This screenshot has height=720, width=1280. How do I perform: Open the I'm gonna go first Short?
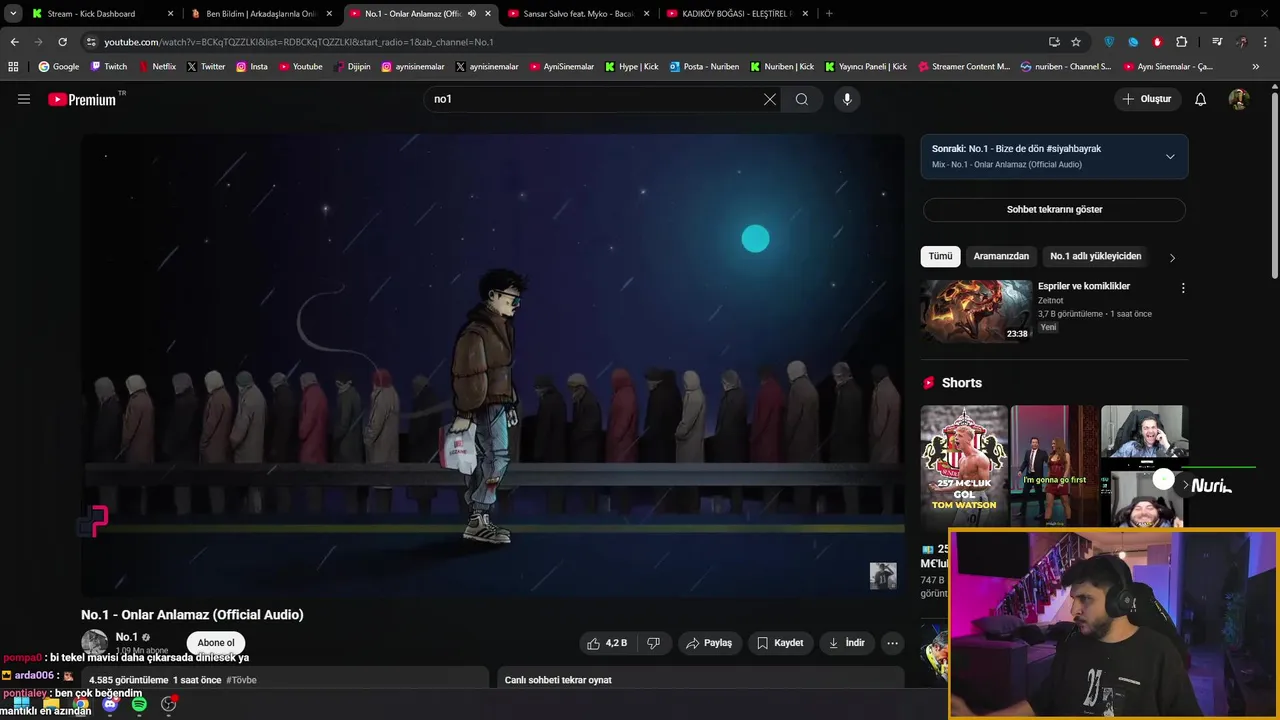point(1054,465)
